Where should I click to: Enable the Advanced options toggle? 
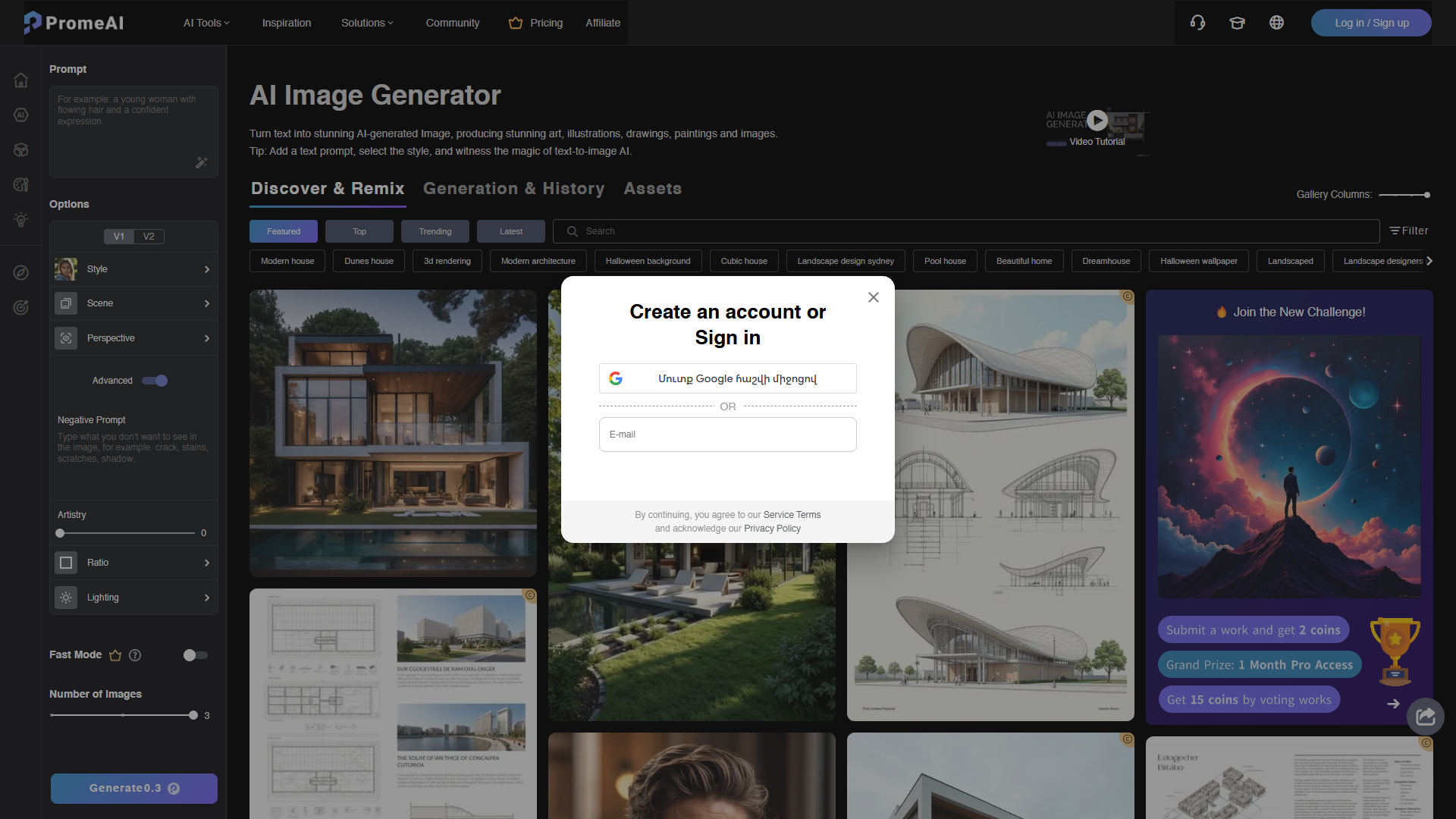154,381
